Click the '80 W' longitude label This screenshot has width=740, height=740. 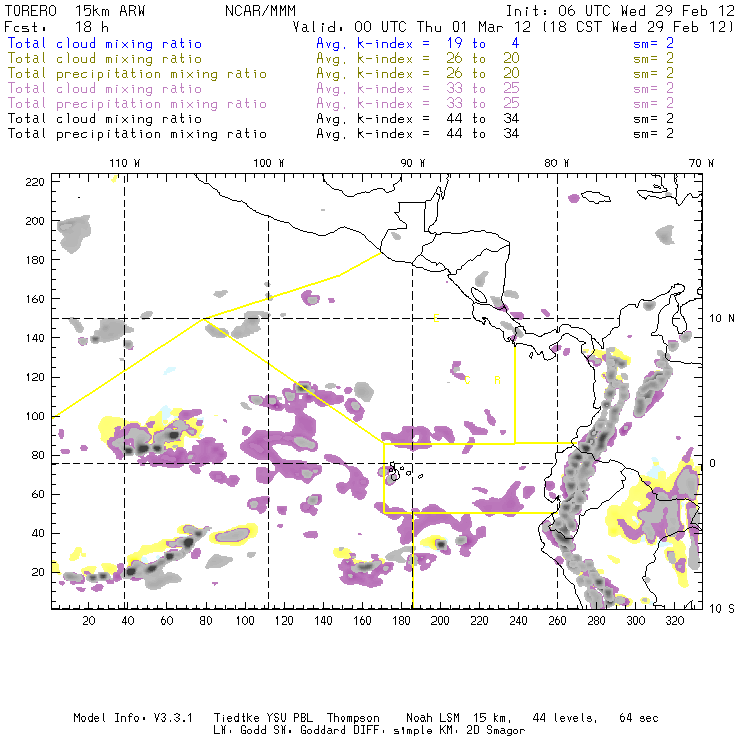pyautogui.click(x=557, y=163)
